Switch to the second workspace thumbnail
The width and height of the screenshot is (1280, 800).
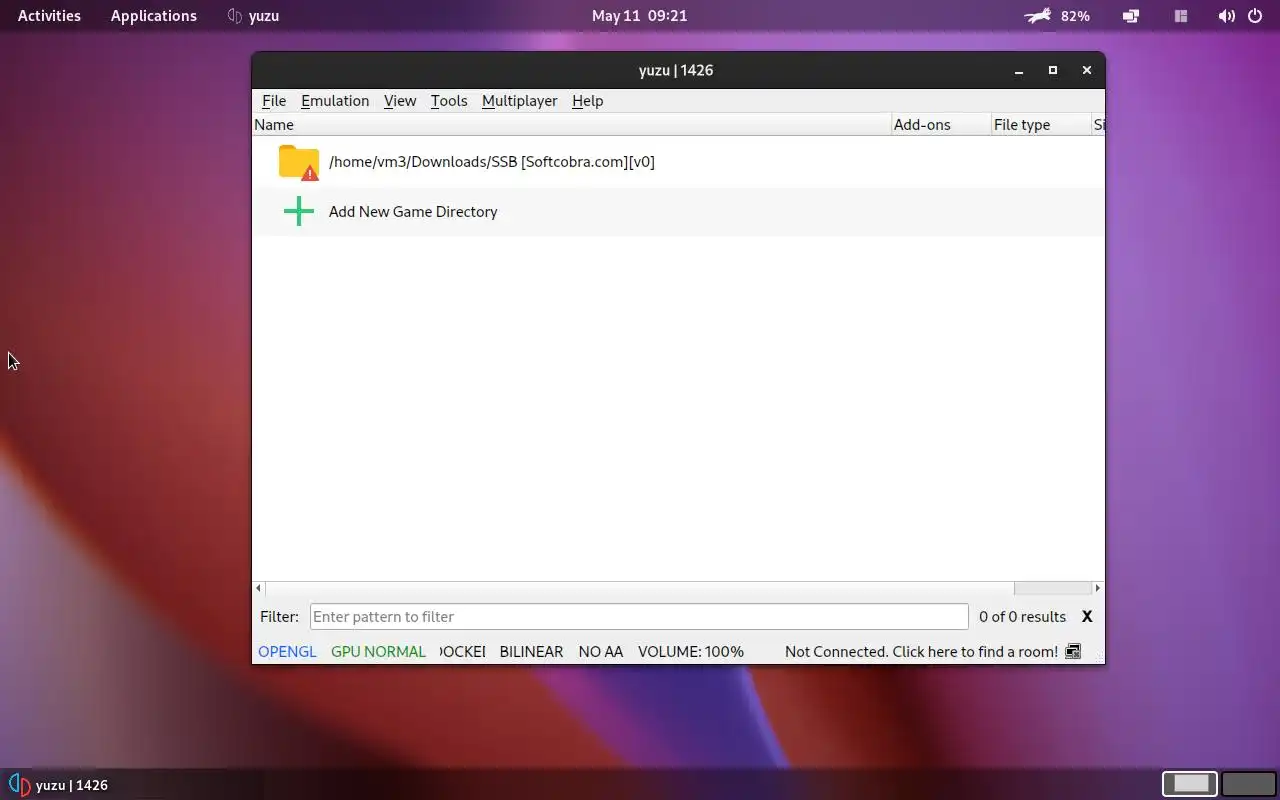[1249, 784]
